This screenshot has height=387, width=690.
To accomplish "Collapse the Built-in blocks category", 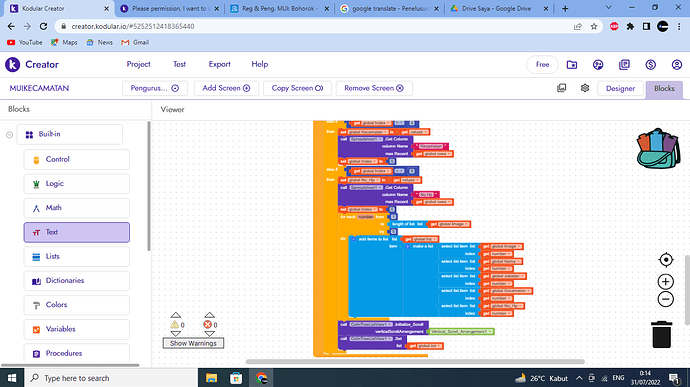I will (x=9, y=135).
